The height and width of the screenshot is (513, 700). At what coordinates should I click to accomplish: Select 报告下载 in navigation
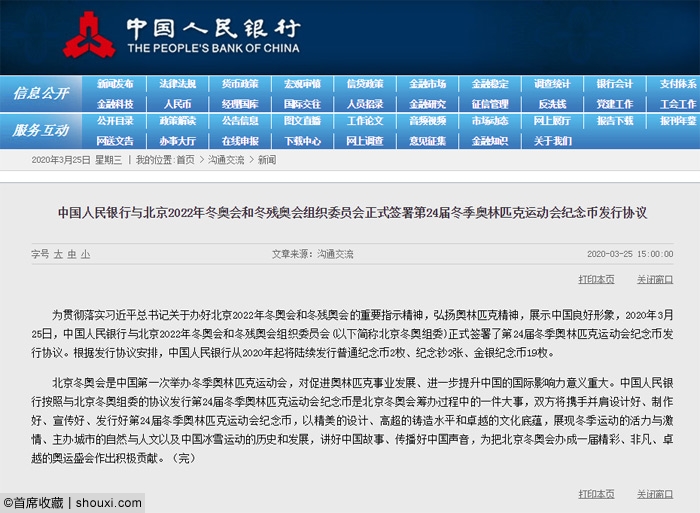tap(615, 121)
